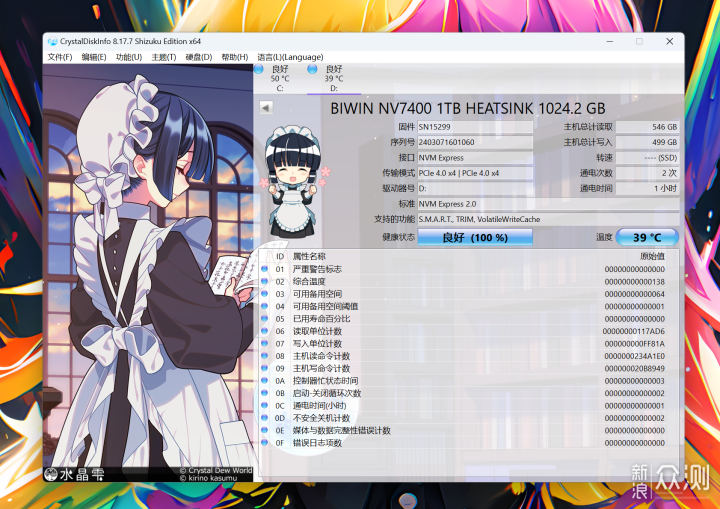
Task: Click raw value 000000000FF81A
Action: (x=635, y=343)
